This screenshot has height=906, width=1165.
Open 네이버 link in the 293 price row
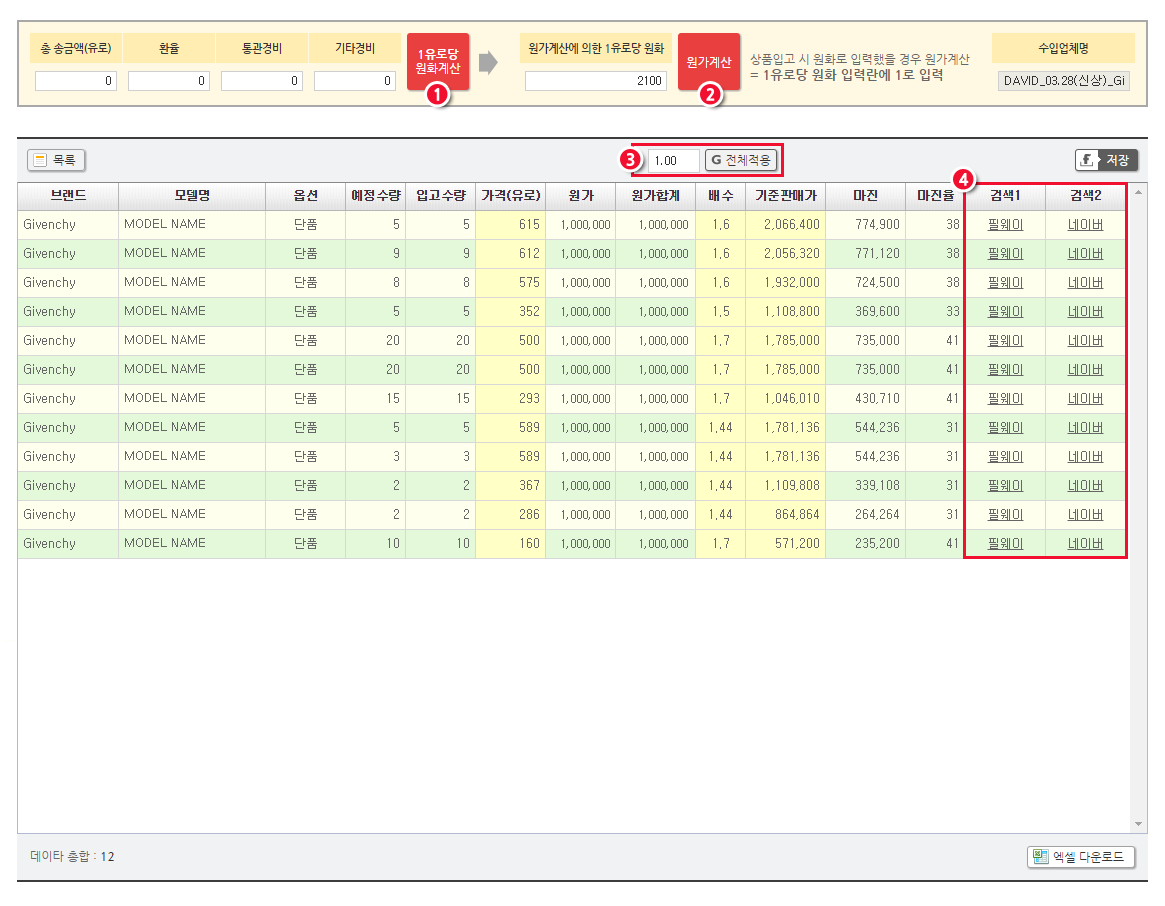click(x=1086, y=398)
